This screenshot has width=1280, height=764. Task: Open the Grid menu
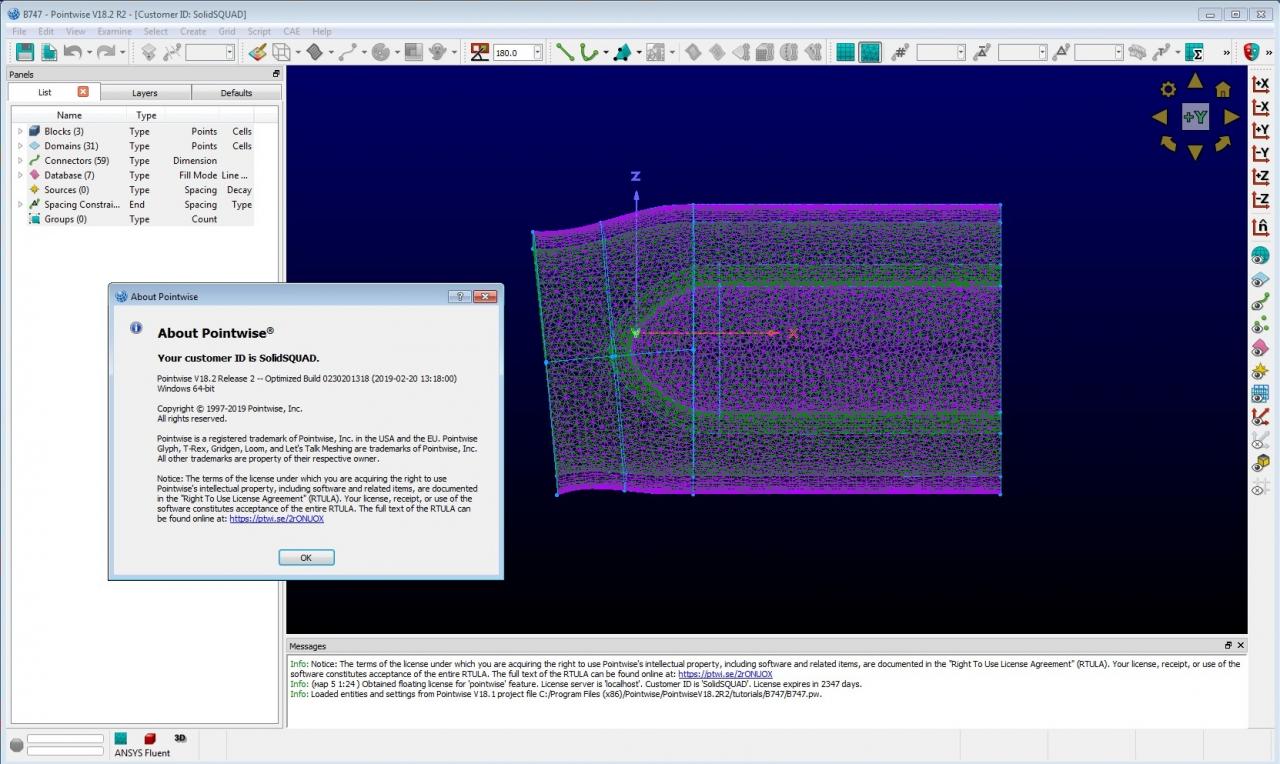[227, 31]
